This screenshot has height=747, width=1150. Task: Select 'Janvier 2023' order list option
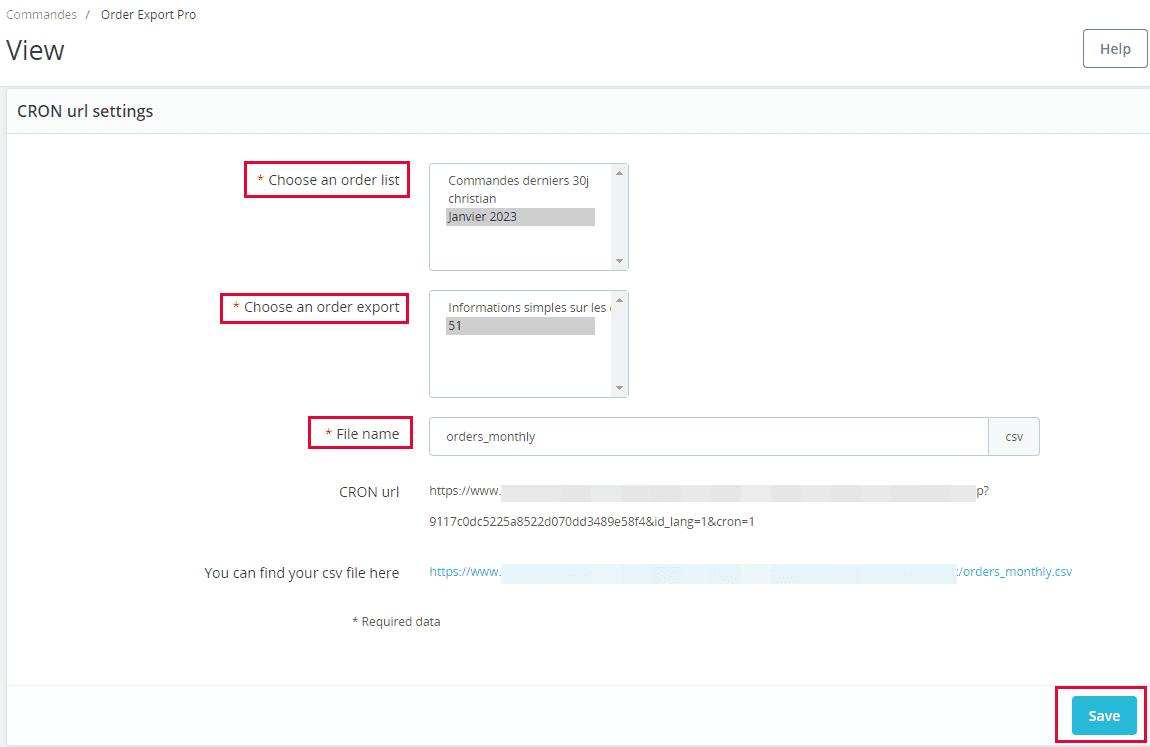(520, 217)
